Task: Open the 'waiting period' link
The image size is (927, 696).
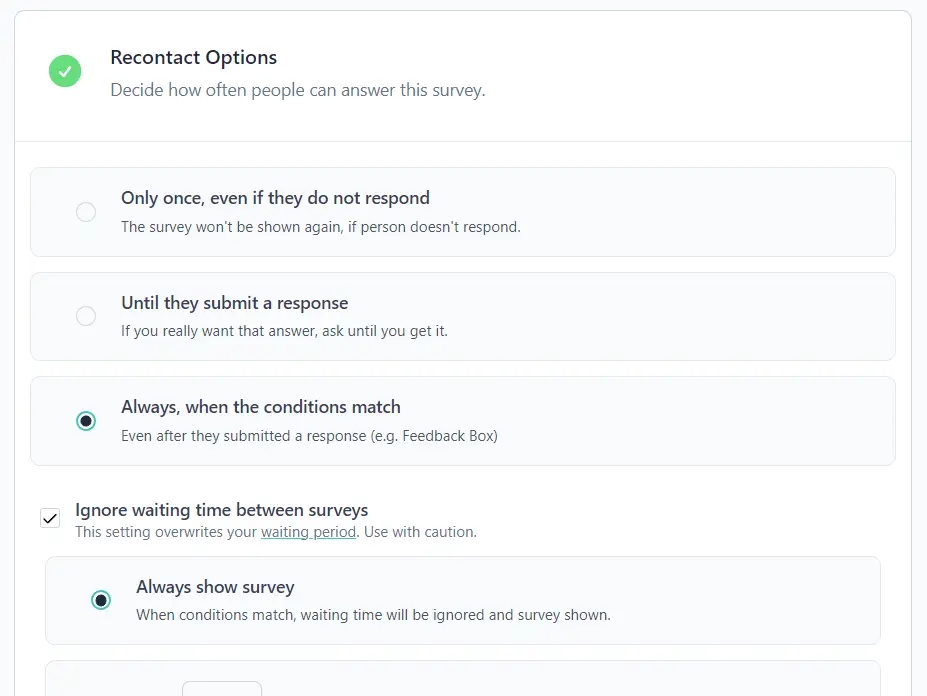Action: (308, 532)
